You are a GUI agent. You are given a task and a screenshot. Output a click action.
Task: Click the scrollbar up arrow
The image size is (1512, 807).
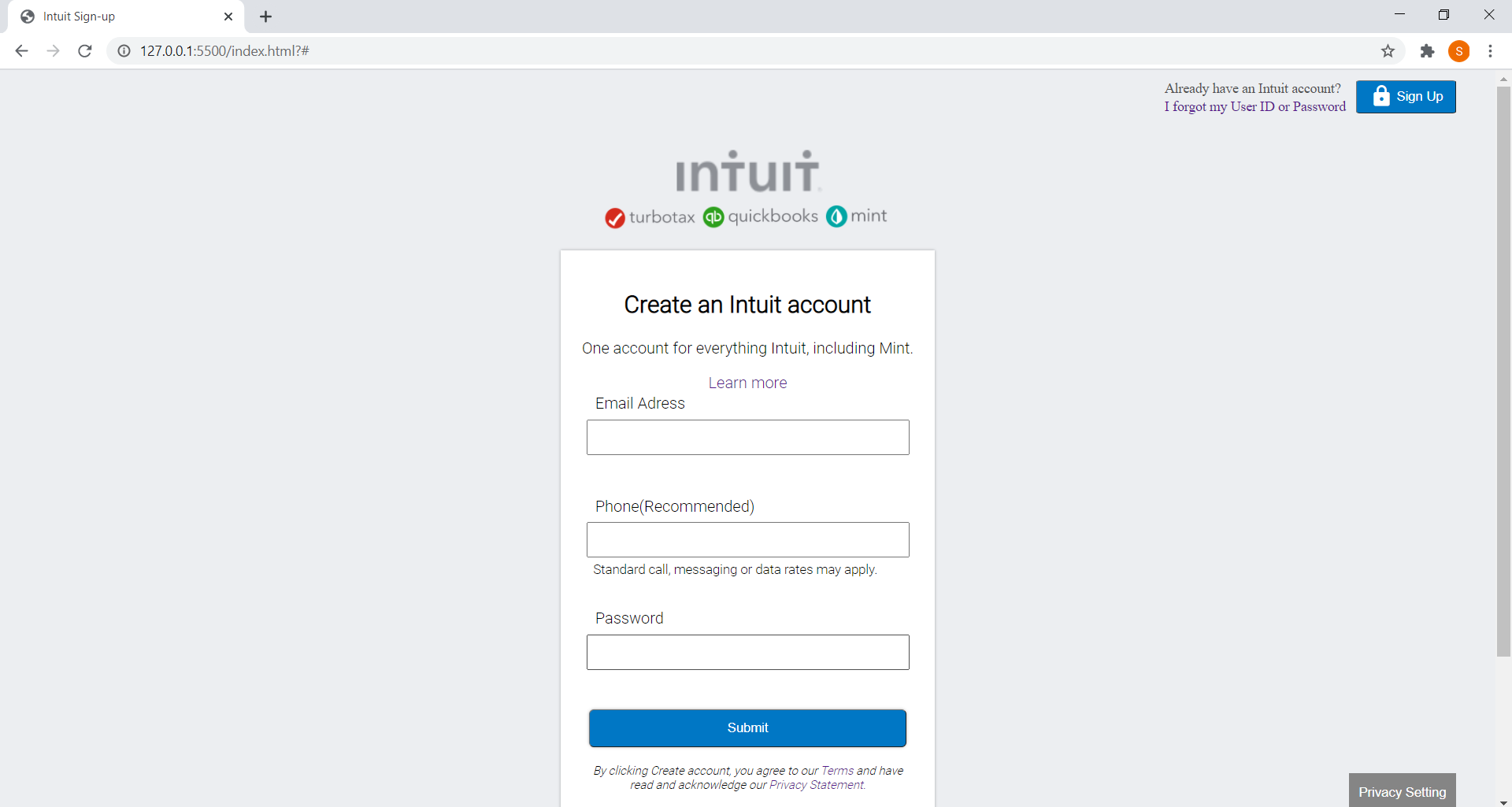click(1503, 79)
